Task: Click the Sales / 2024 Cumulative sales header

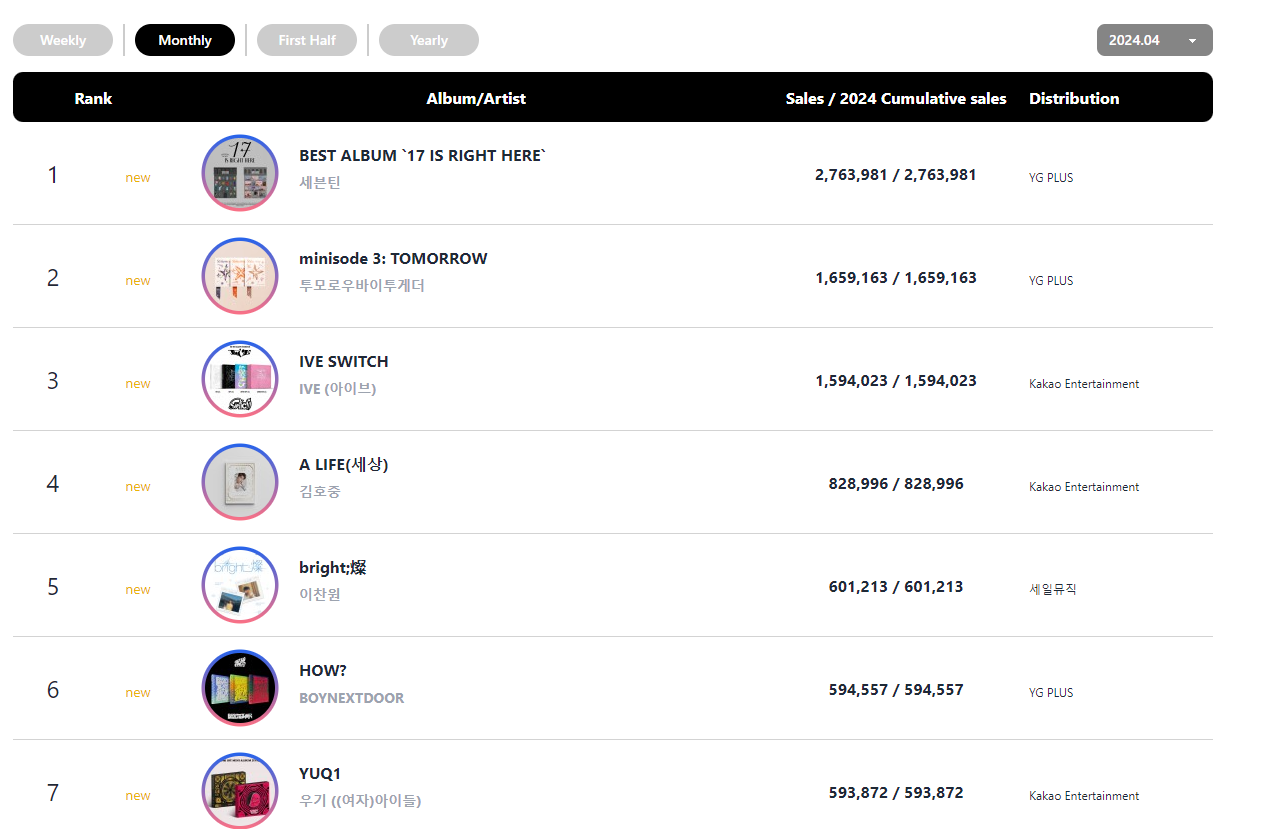Action: pos(896,98)
